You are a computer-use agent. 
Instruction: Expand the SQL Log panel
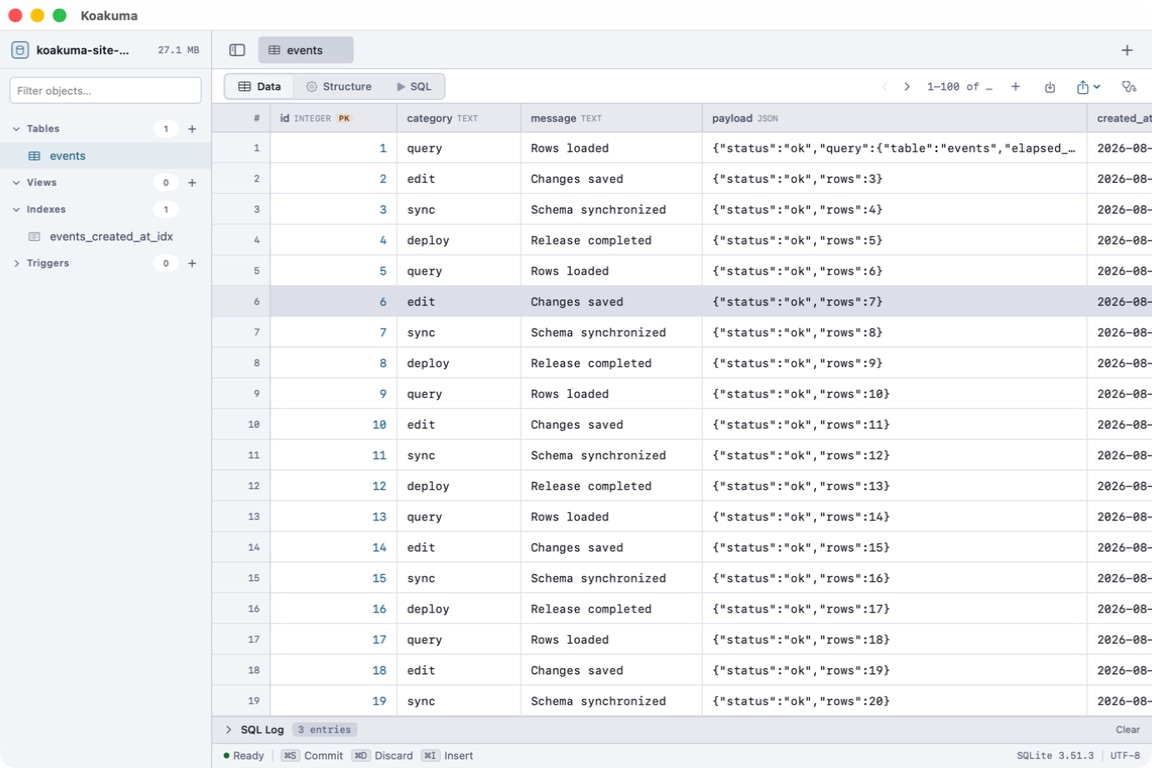point(228,730)
